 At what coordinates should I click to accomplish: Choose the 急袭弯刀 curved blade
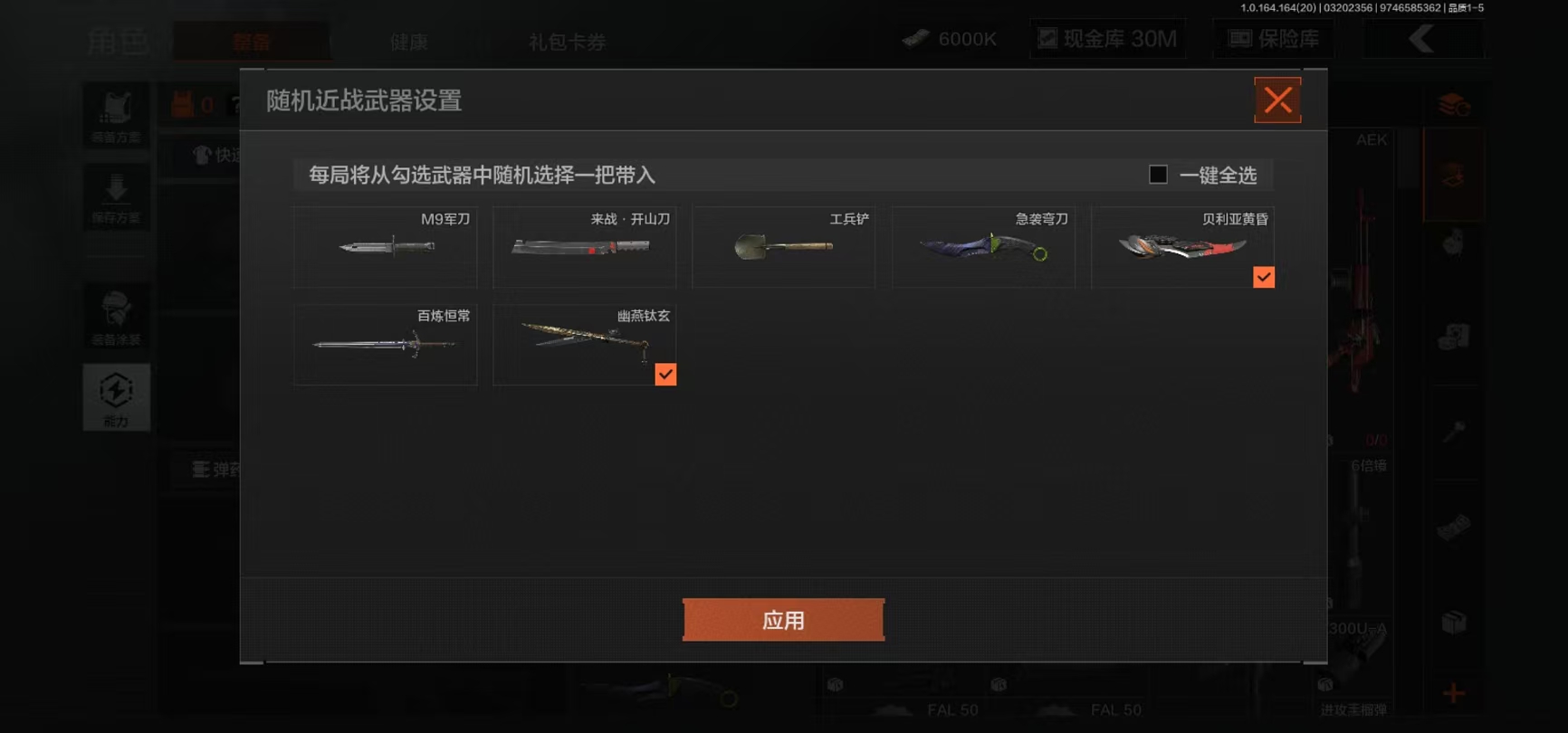[x=983, y=247]
